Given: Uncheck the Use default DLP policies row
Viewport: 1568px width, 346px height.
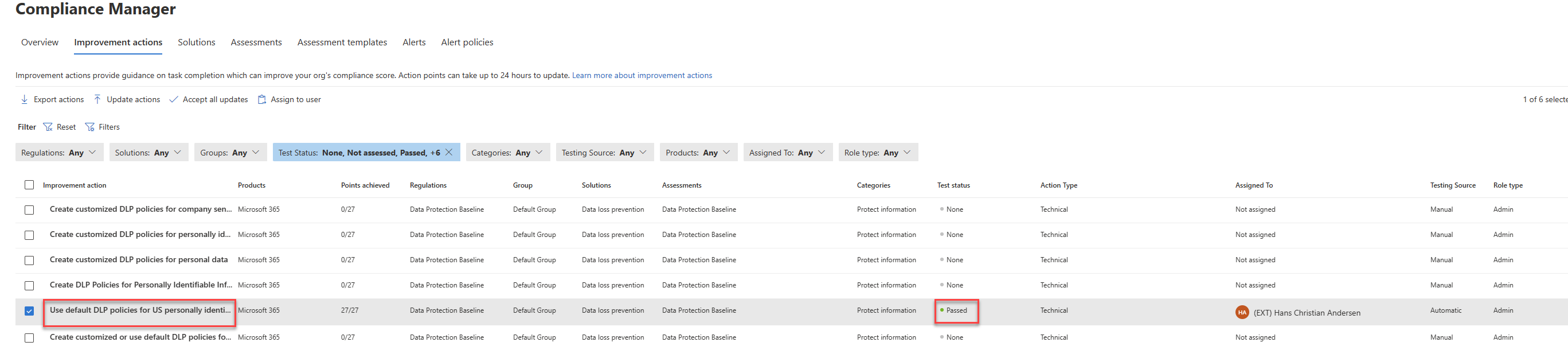Looking at the screenshot, I should tap(29, 310).
